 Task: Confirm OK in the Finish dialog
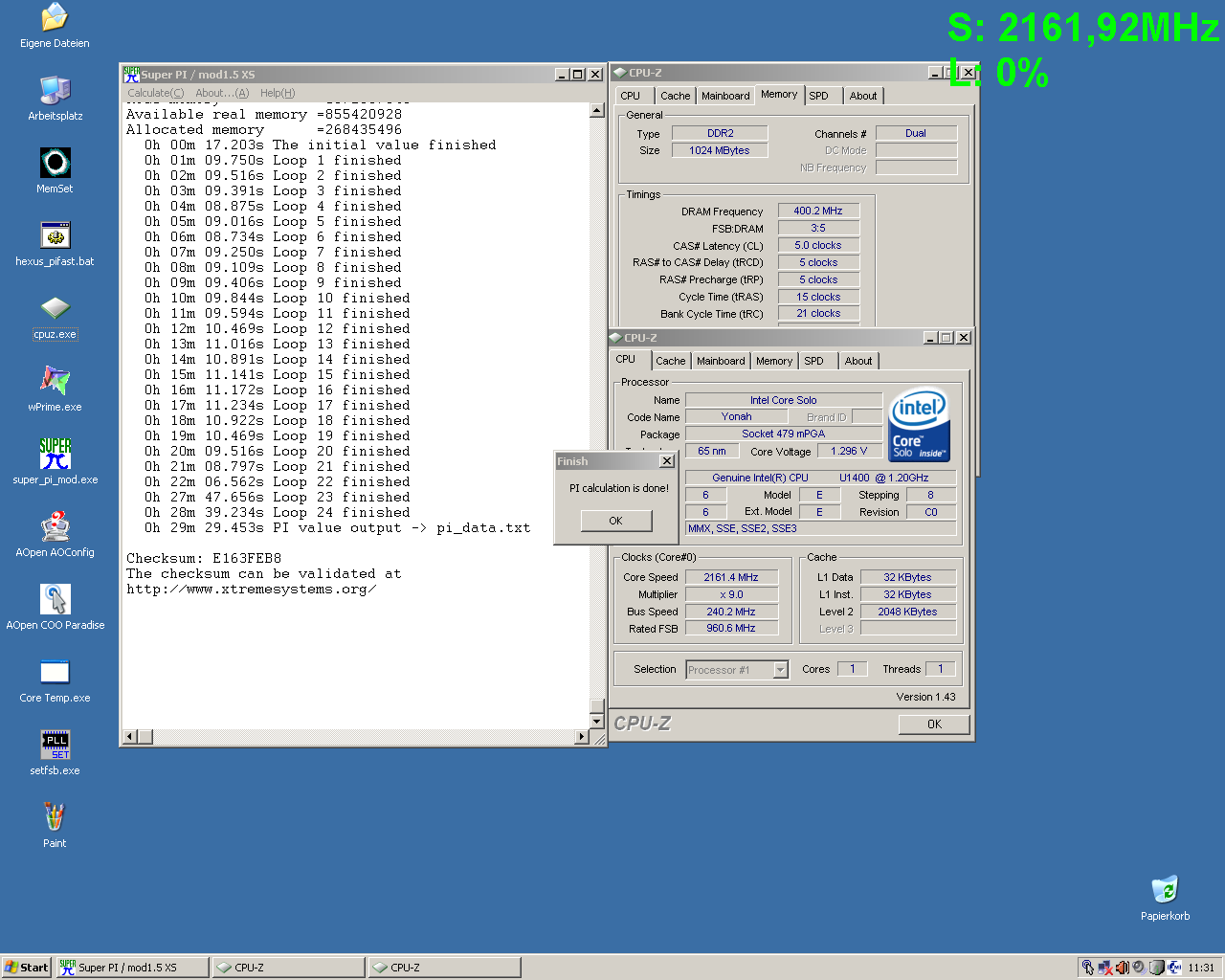tap(615, 521)
